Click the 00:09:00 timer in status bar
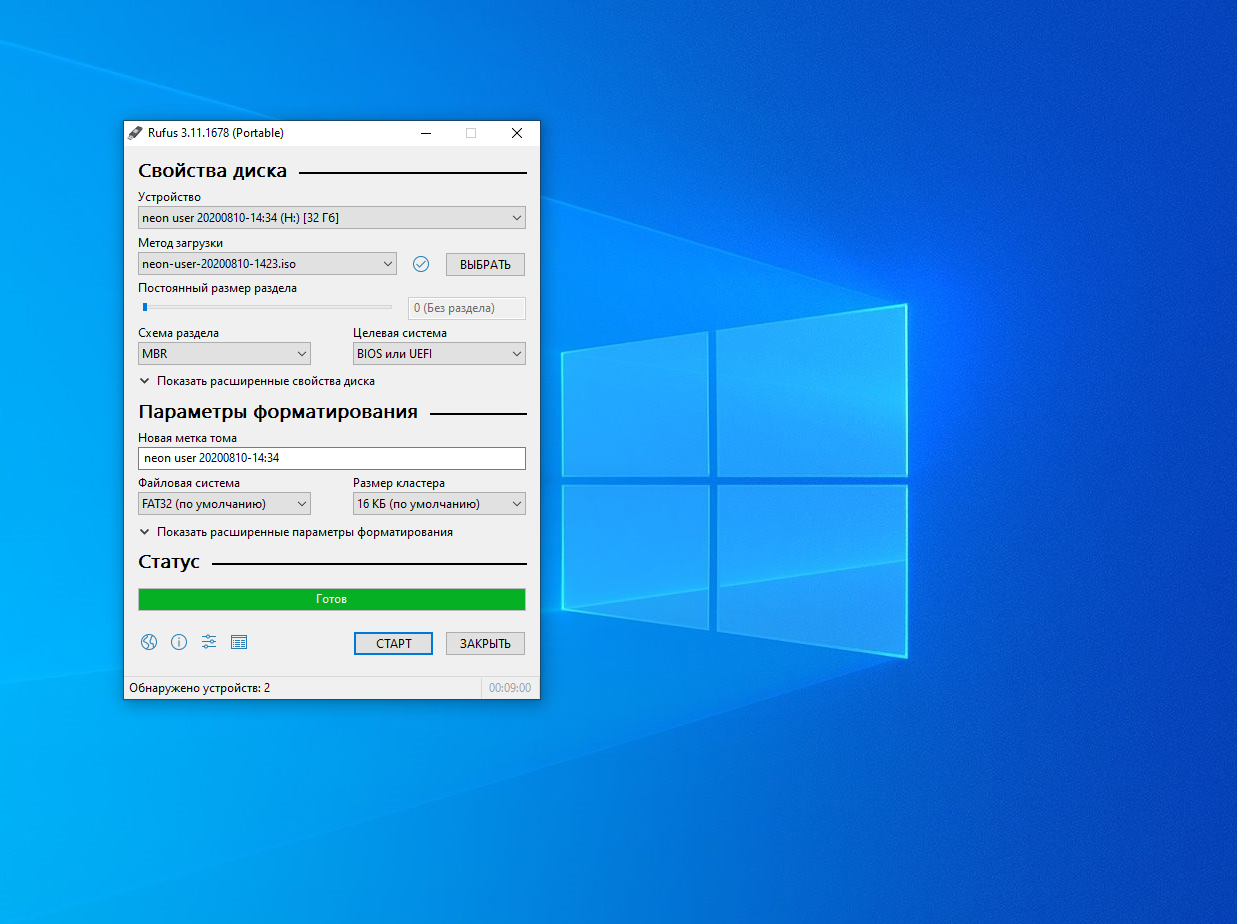The image size is (1237, 924). click(510, 688)
